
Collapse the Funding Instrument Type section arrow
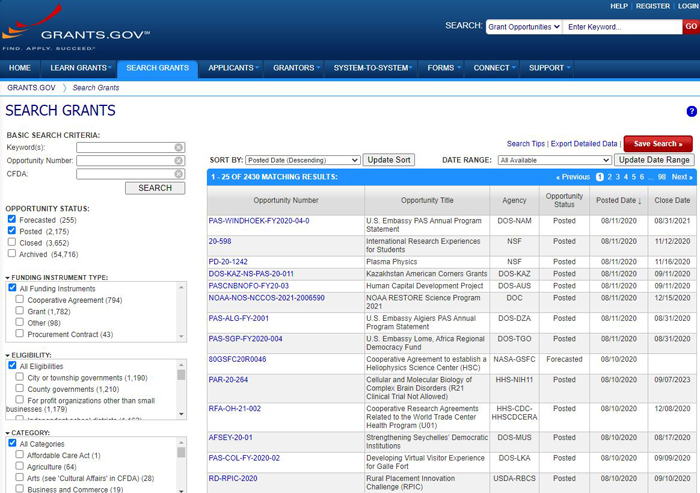click(x=8, y=277)
